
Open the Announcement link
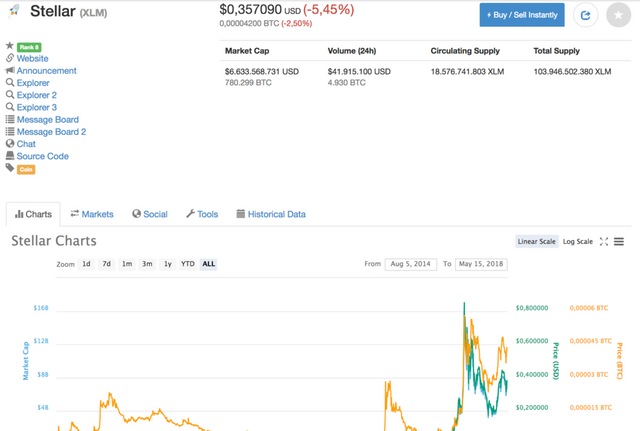tap(47, 71)
